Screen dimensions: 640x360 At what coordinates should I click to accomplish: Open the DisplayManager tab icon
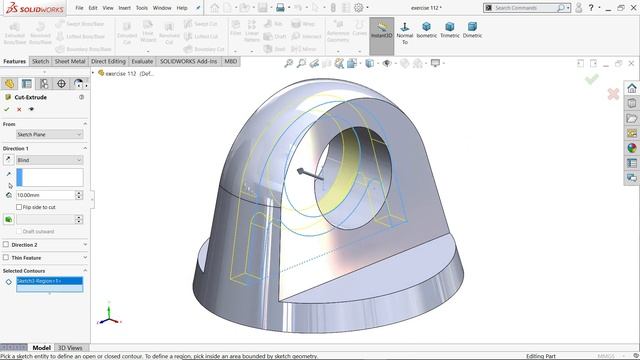tap(78, 84)
